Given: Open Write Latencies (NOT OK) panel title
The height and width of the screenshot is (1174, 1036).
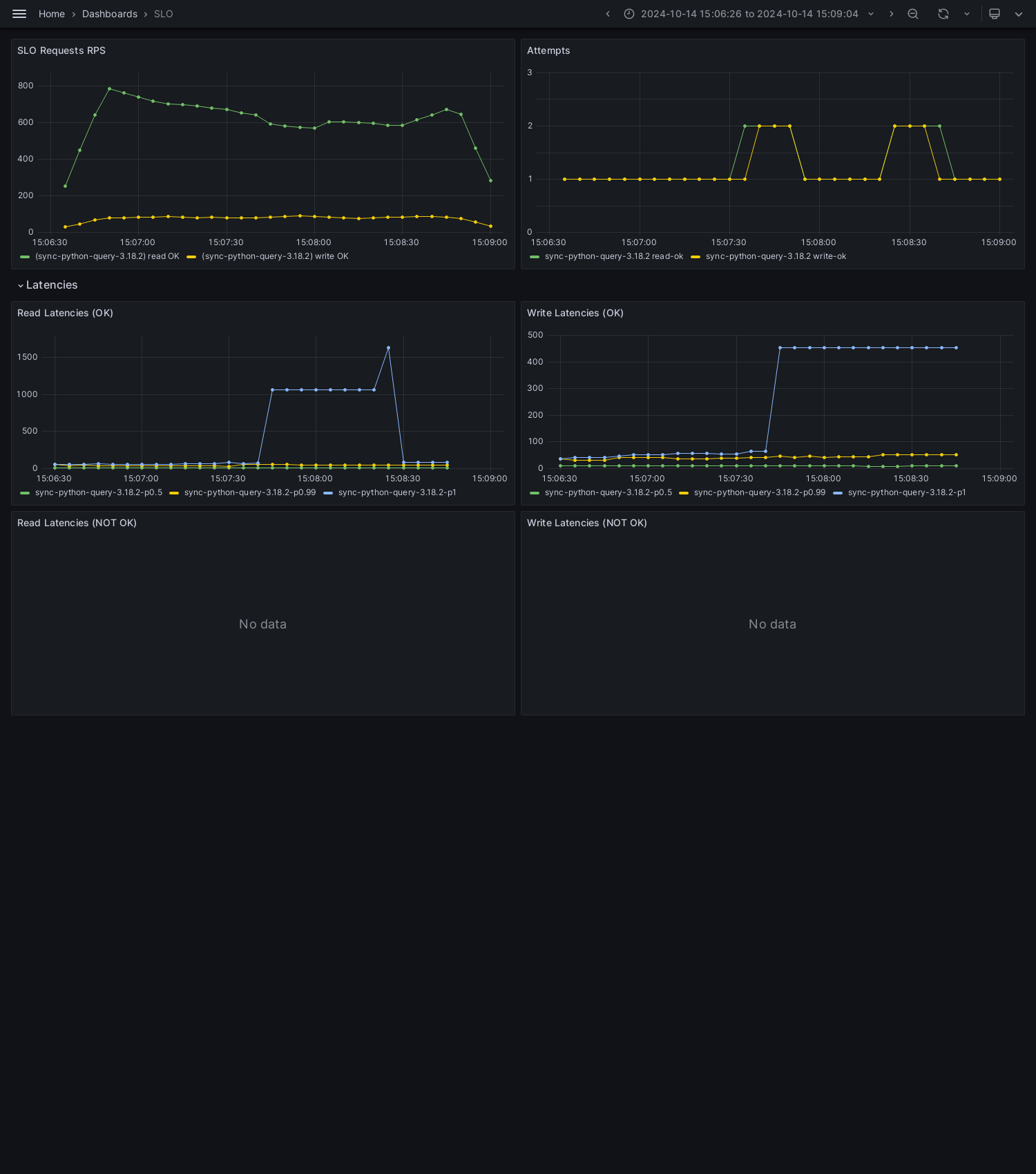Looking at the screenshot, I should (587, 523).
